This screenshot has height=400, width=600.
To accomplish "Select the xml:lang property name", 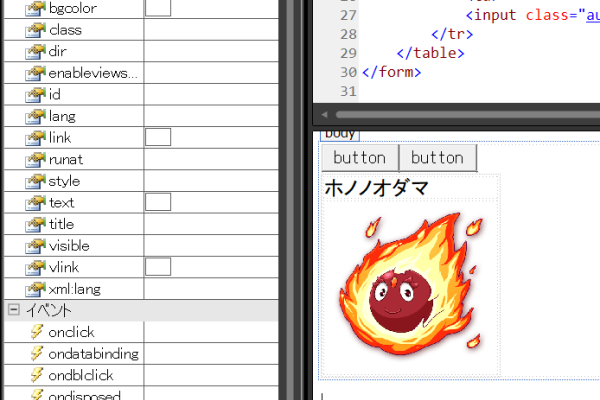I will click(x=75, y=289).
